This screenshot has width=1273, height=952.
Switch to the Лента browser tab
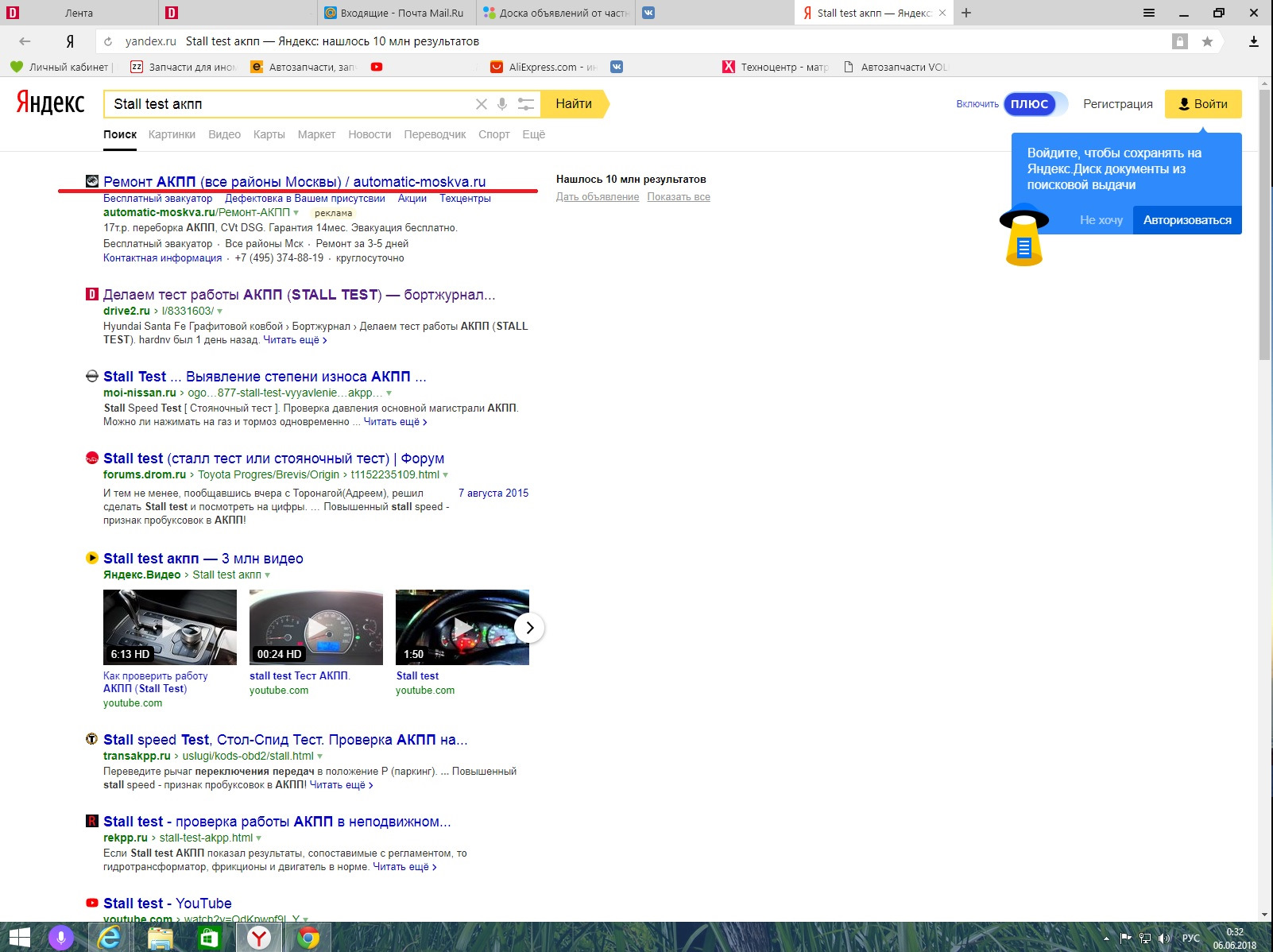[x=78, y=13]
